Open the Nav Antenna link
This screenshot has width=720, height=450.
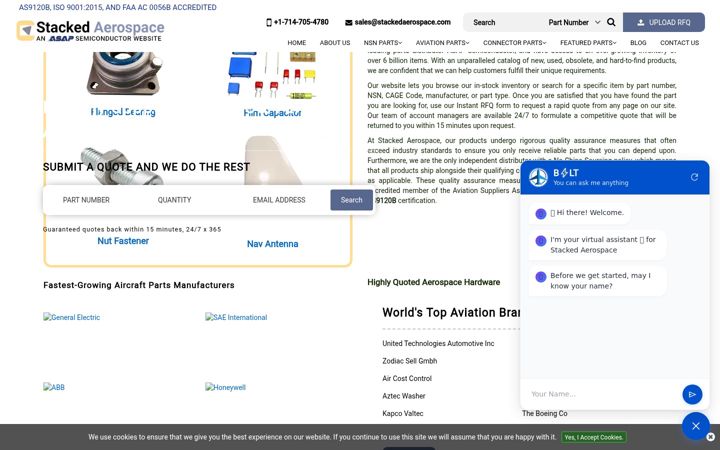coord(272,244)
